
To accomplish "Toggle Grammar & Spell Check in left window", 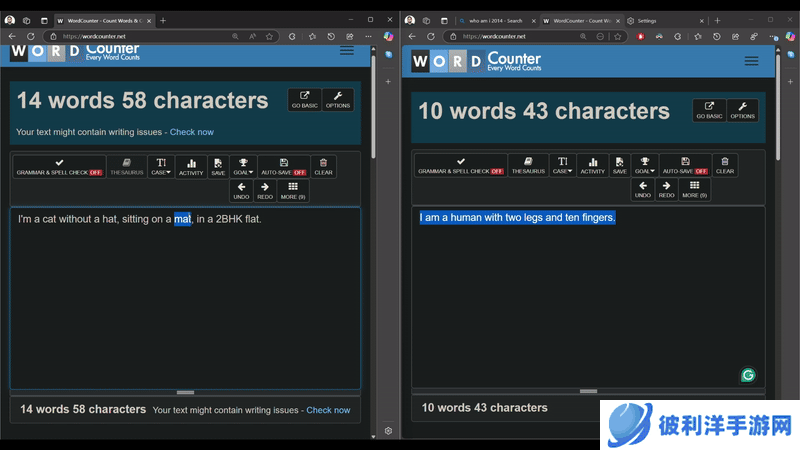I will click(60, 166).
